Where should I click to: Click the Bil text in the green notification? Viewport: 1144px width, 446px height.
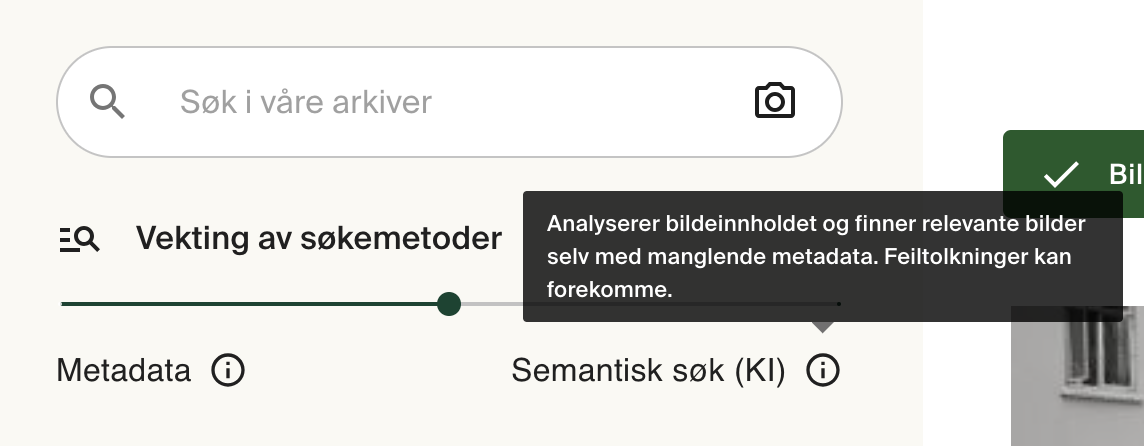(1125, 175)
